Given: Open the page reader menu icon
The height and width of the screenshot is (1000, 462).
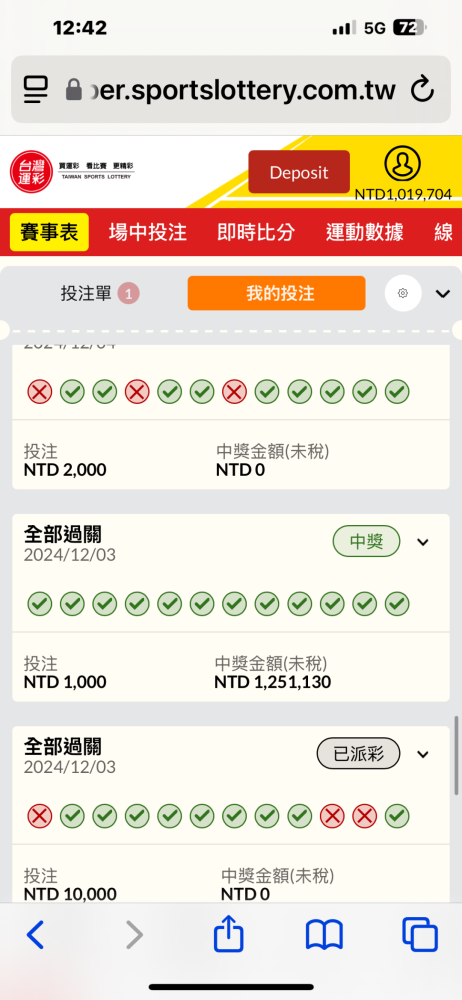Looking at the screenshot, I should tap(36, 89).
